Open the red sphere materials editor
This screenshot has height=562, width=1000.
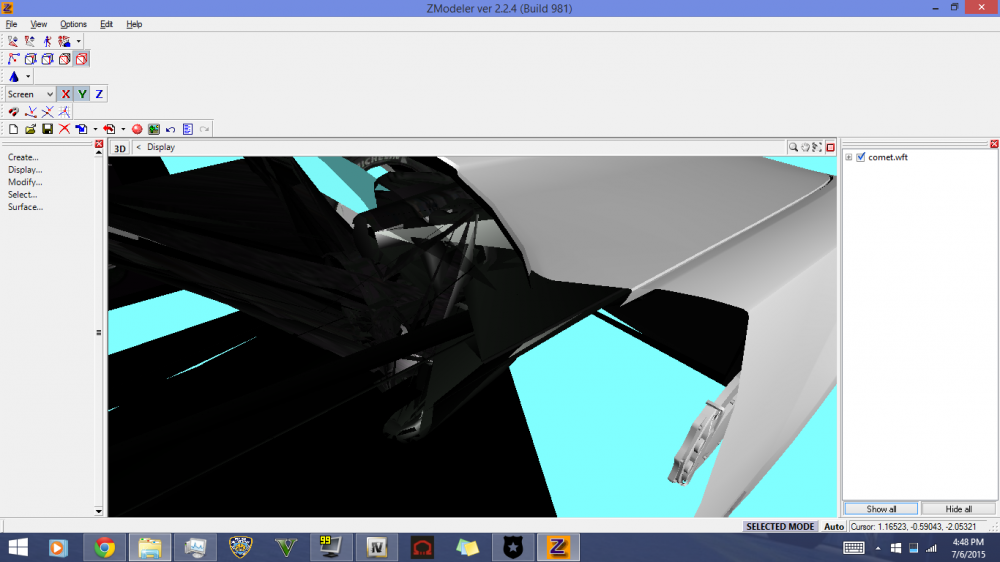pos(137,129)
